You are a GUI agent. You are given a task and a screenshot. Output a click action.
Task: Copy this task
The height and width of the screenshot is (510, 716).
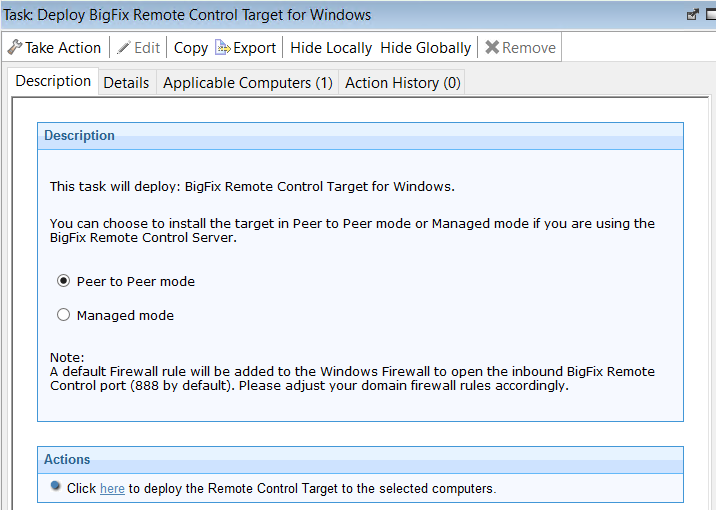point(190,48)
